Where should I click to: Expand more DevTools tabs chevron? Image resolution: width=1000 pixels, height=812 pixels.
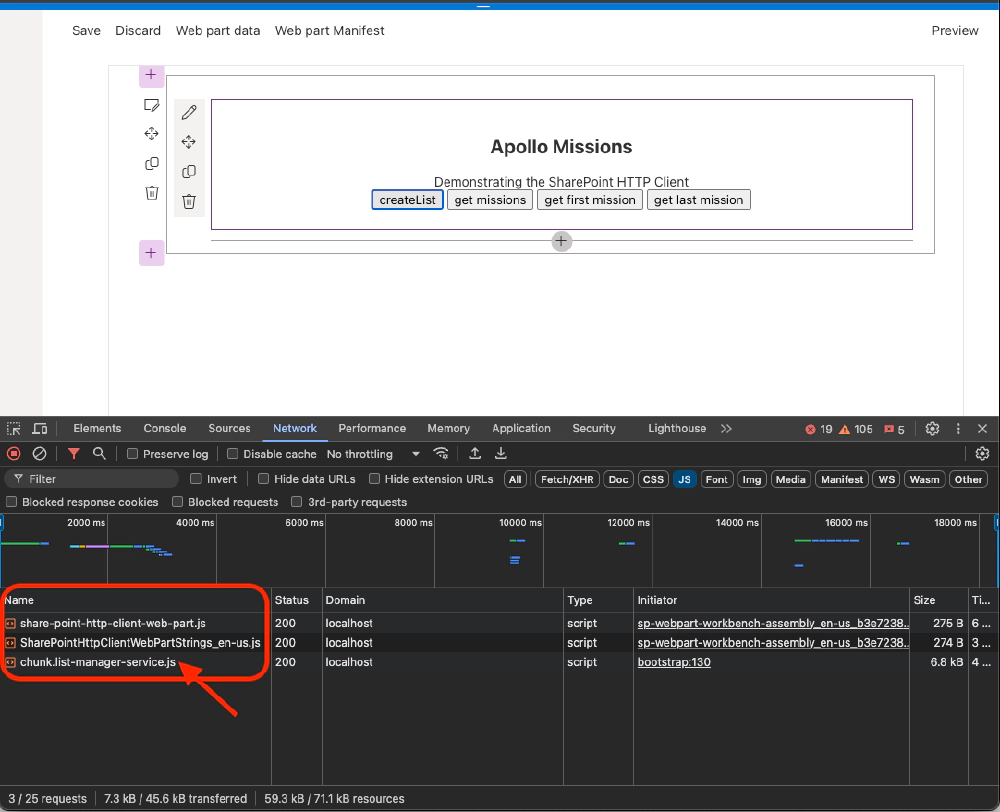726,429
